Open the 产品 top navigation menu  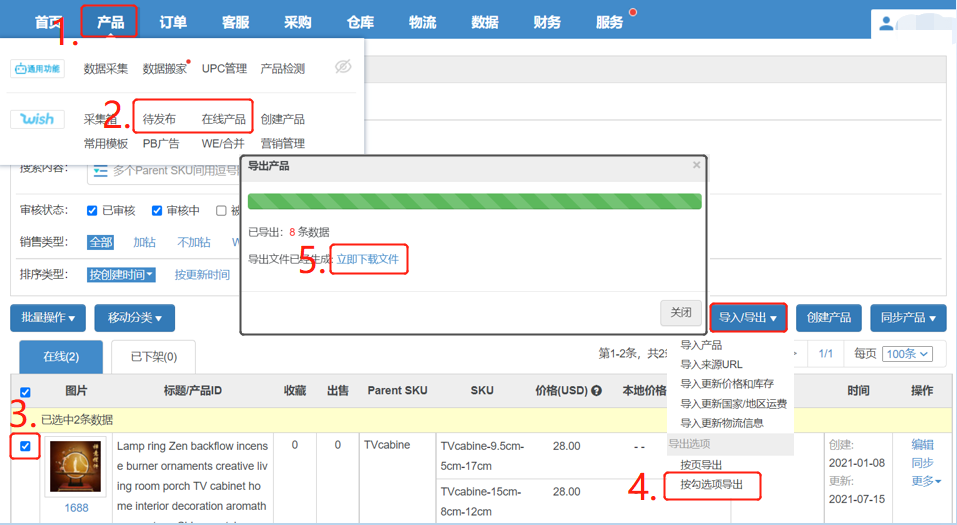pos(110,23)
